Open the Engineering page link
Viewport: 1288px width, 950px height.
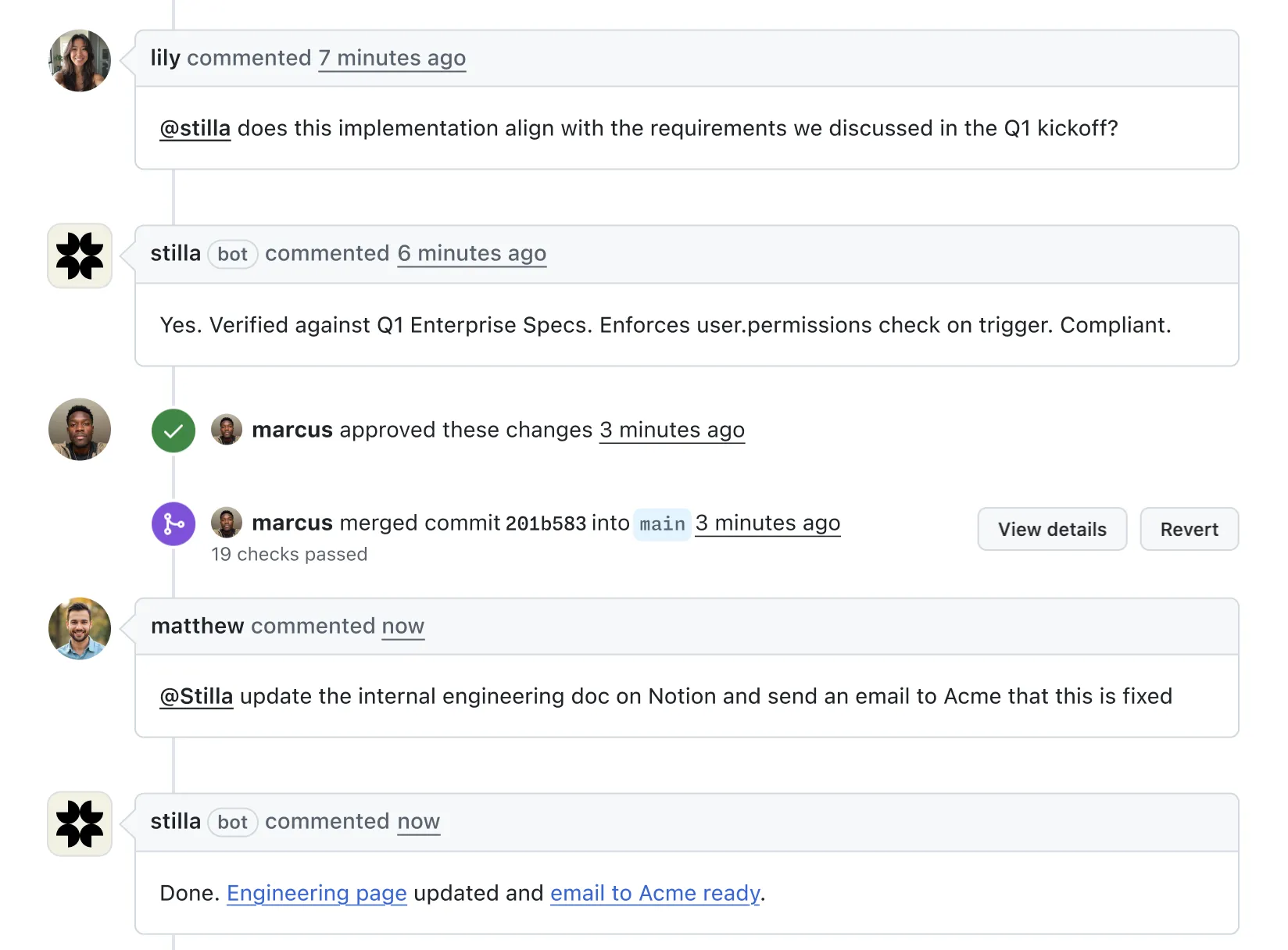tap(316, 893)
